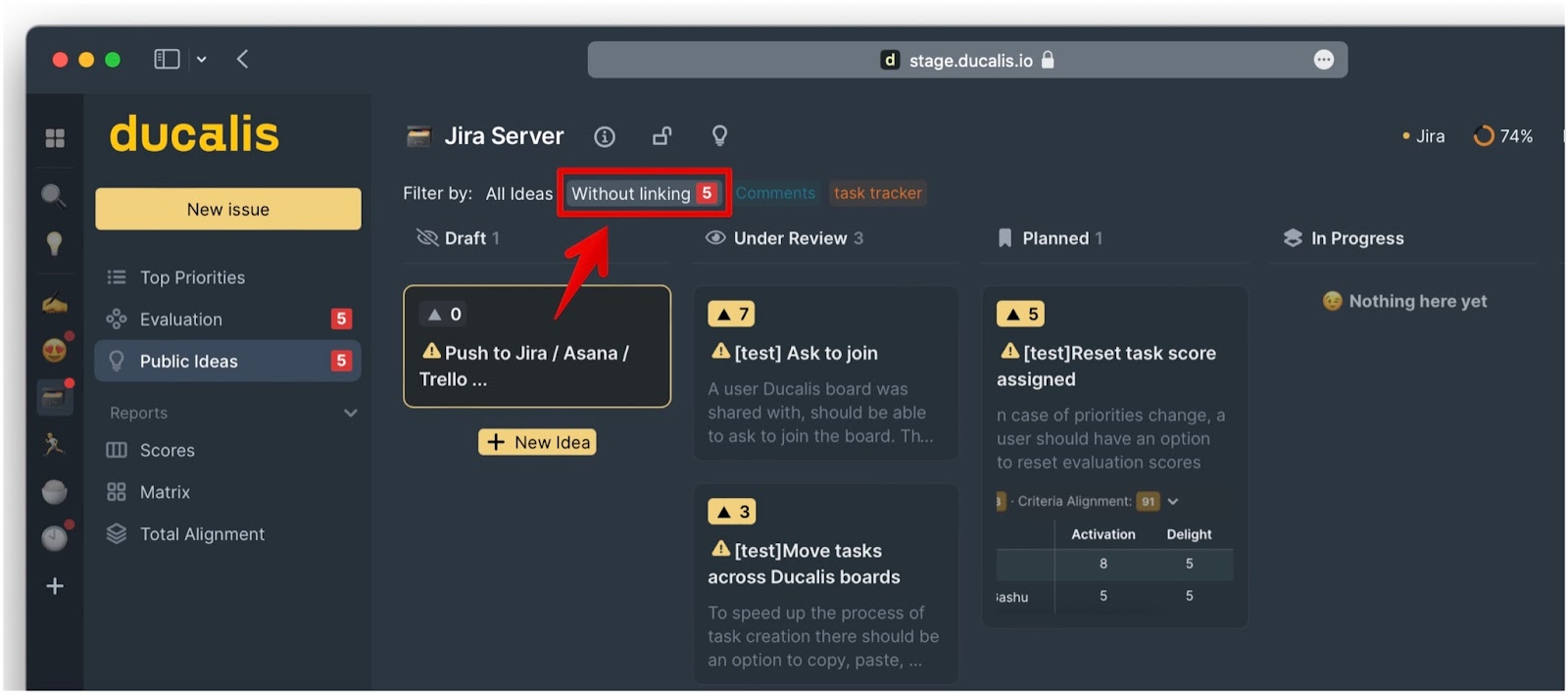Click the Jira Server board emoji icon
The width and height of the screenshot is (1568, 694).
tap(418, 136)
